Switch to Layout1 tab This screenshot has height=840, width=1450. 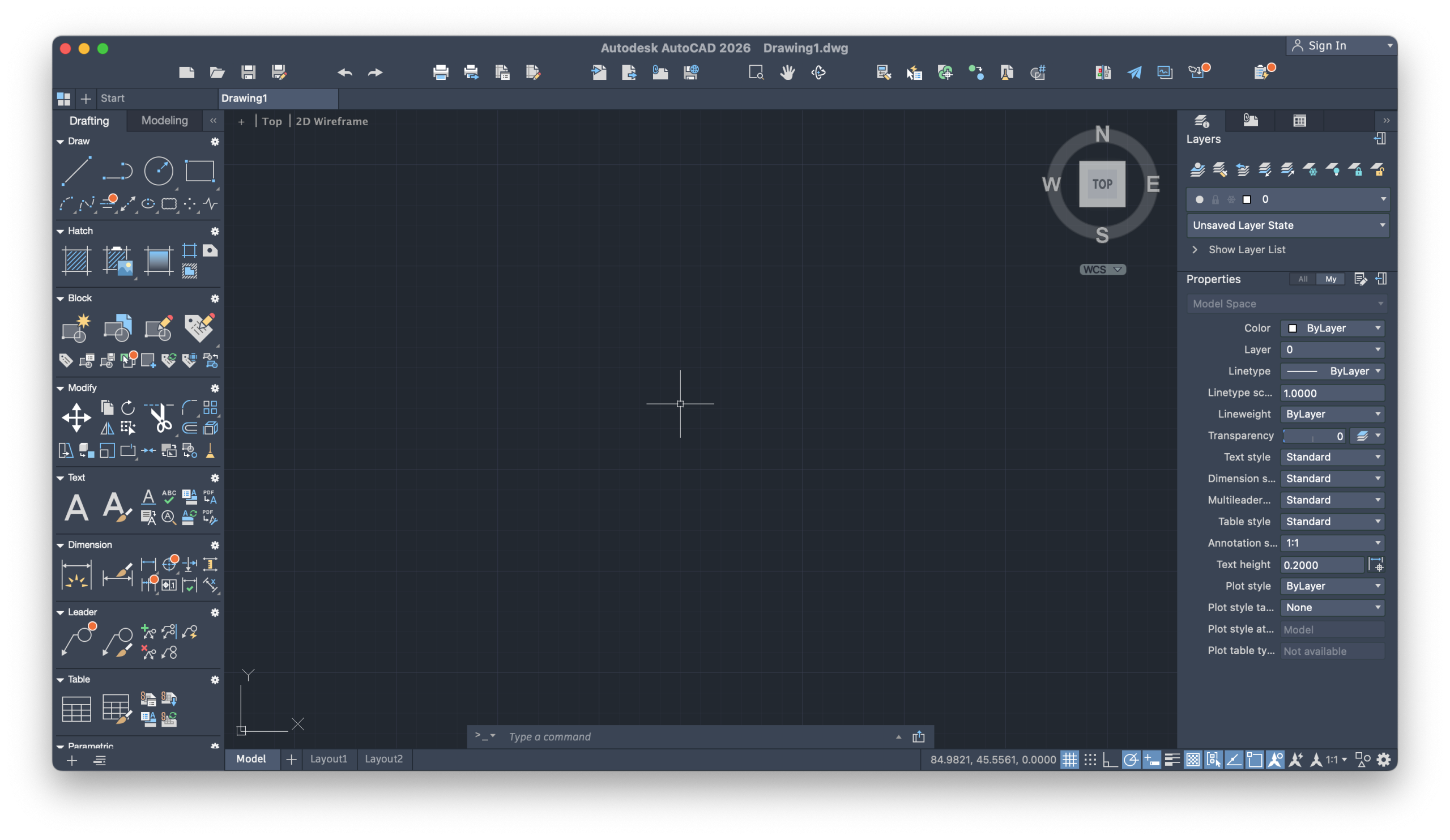coord(329,758)
